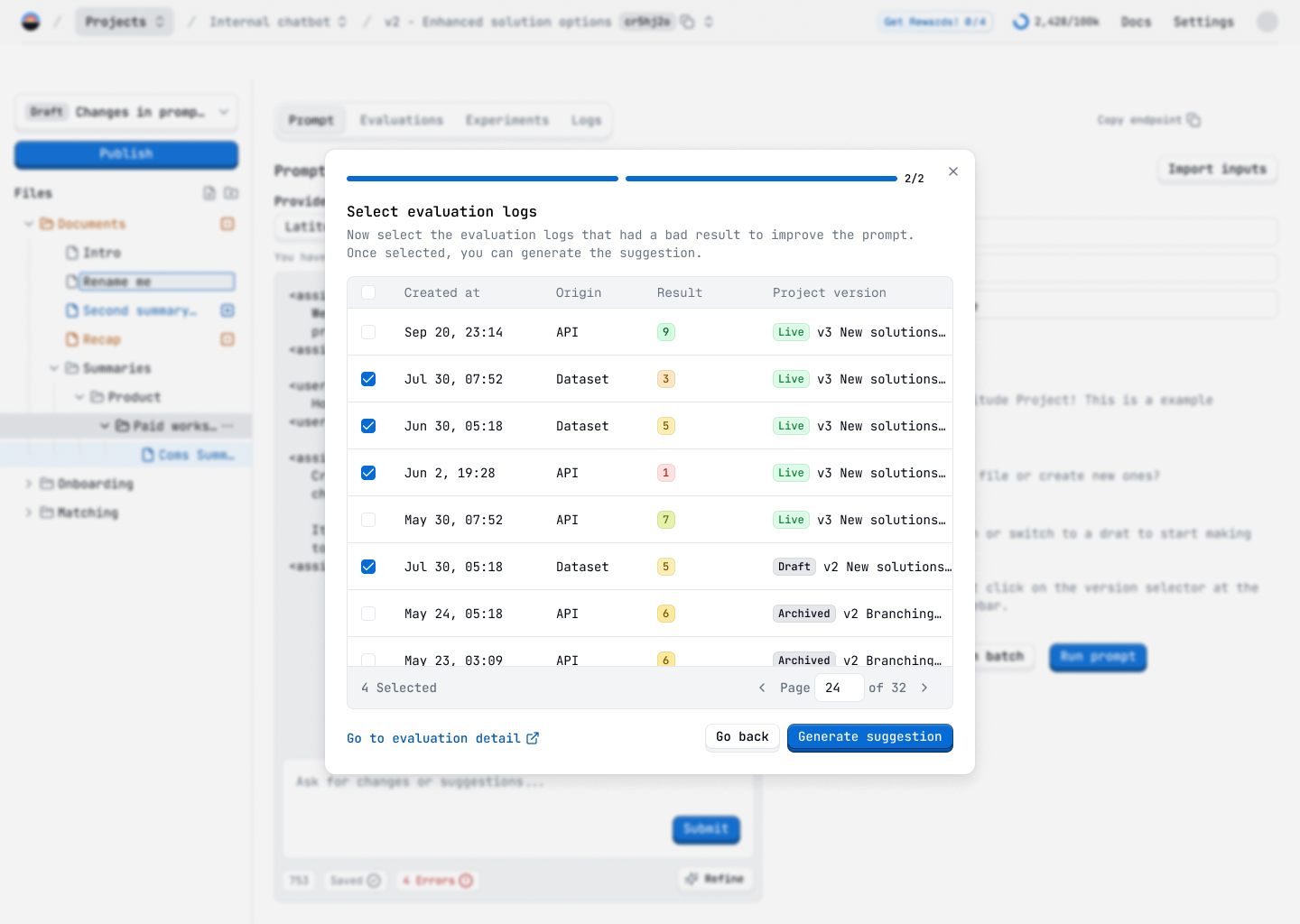This screenshot has width=1300, height=924.
Task: Click the usage progress circle icon
Action: click(1021, 22)
